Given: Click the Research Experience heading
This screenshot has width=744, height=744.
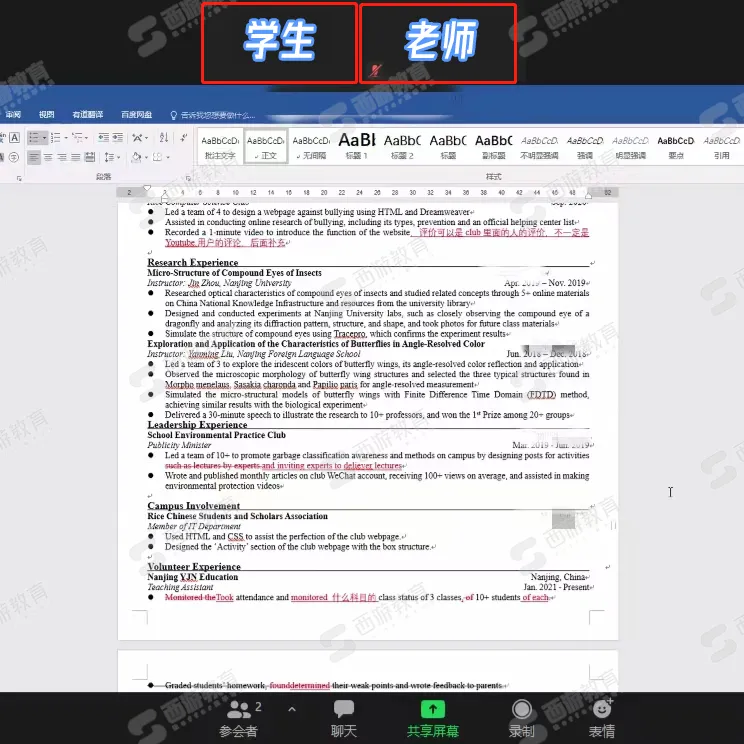Looking at the screenshot, I should point(193,262).
